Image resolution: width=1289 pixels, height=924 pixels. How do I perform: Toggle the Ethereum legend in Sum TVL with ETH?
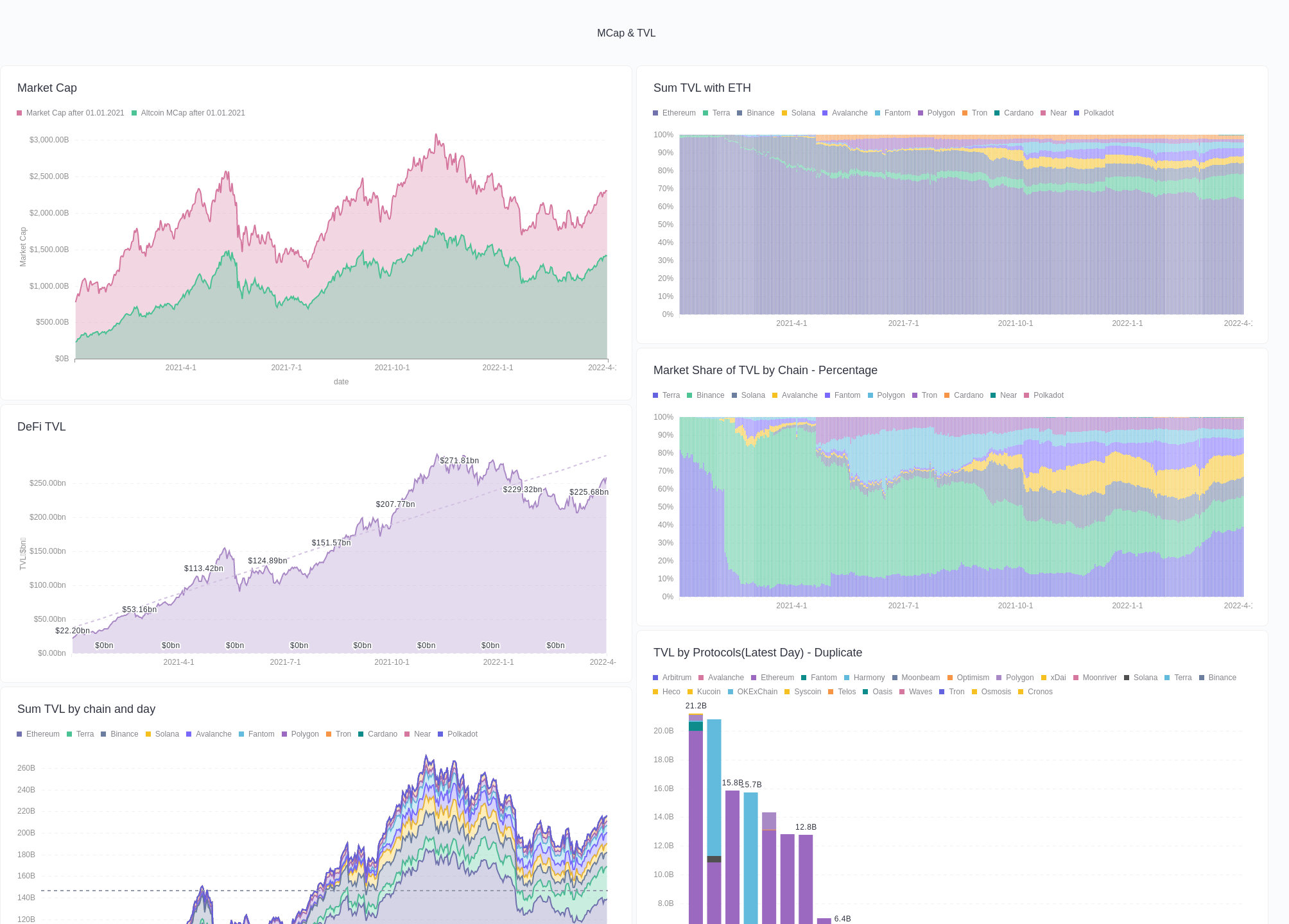[675, 113]
